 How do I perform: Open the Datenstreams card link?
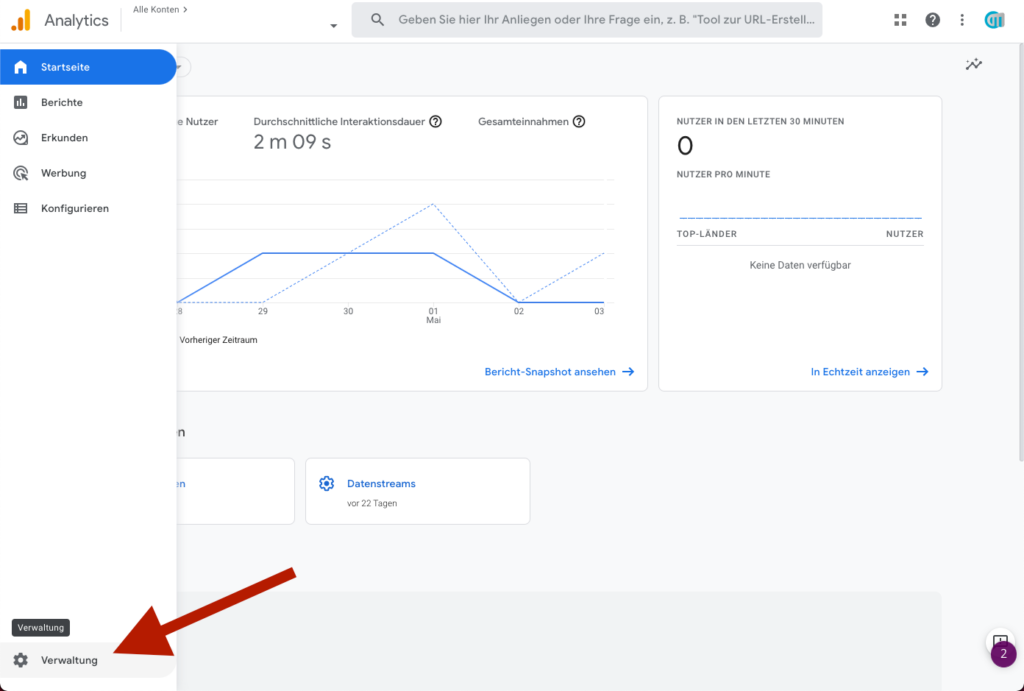click(x=381, y=483)
